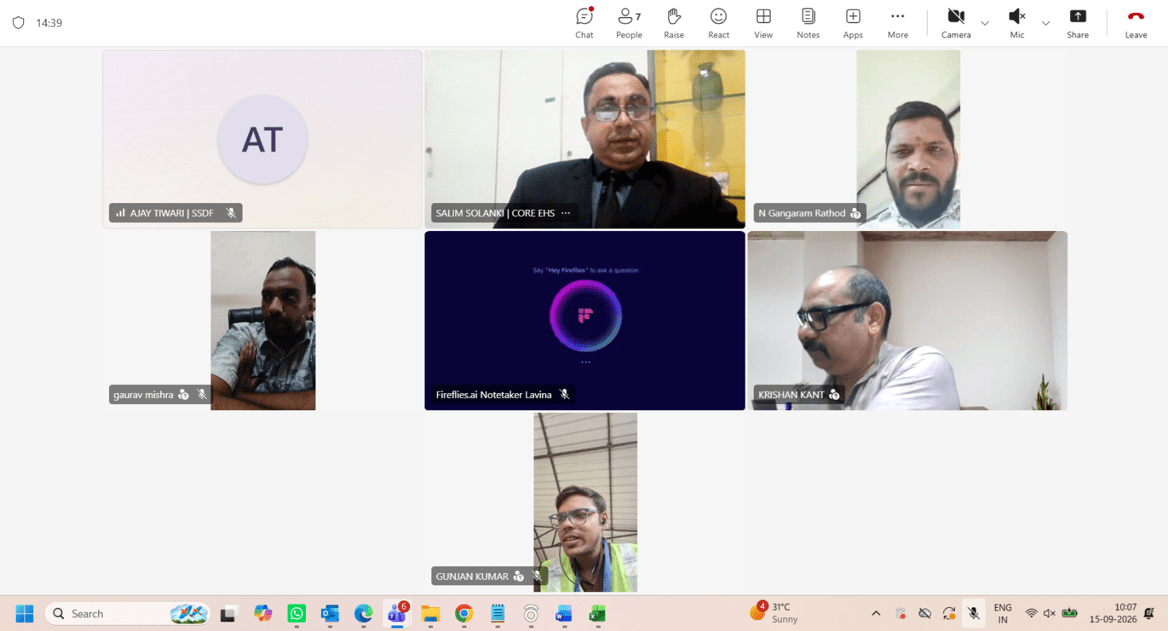Expand the Mic options chevron
Screen dimensions: 1168x631
[1045, 23]
